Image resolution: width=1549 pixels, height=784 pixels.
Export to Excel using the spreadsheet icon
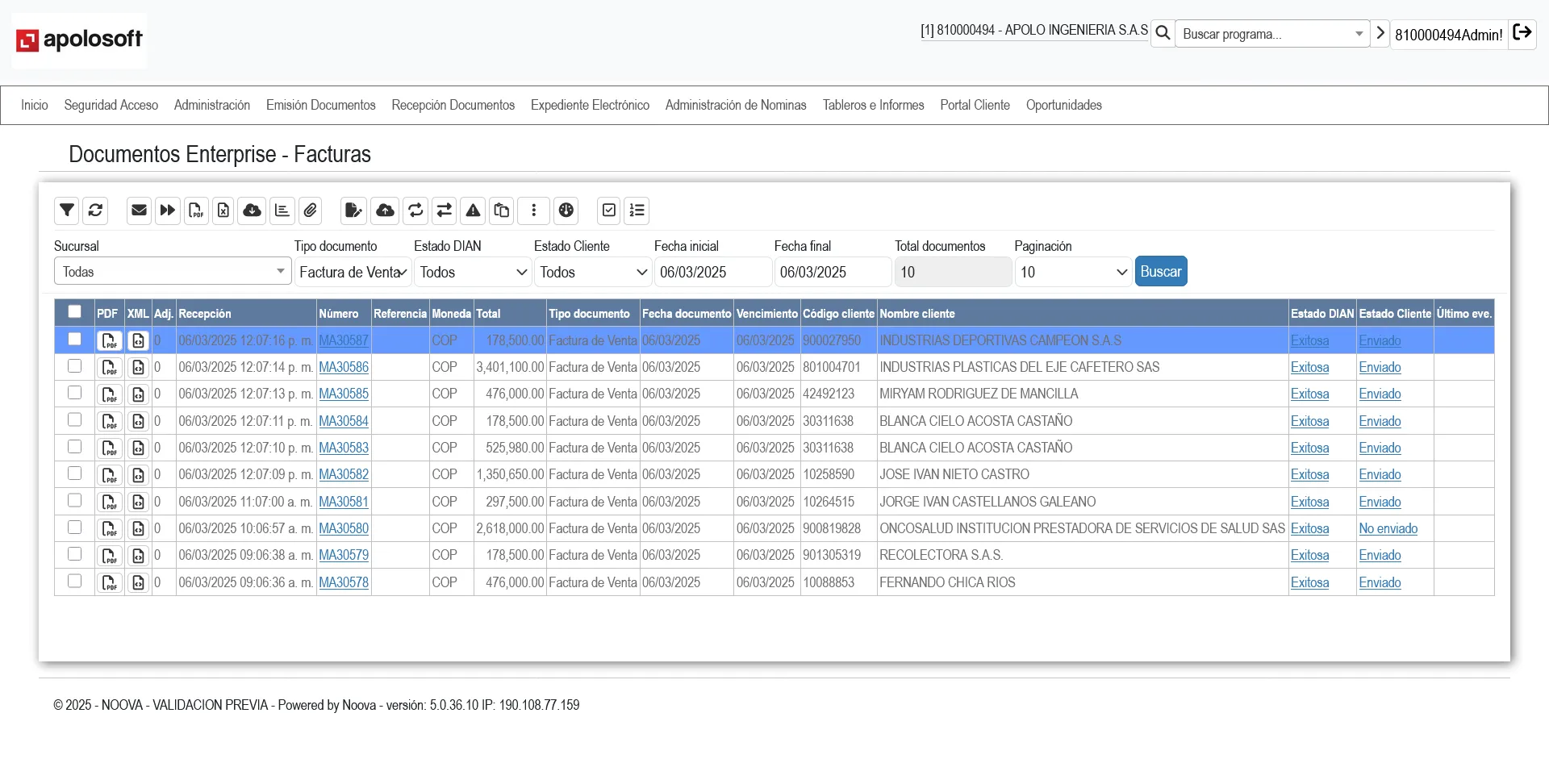(x=223, y=211)
